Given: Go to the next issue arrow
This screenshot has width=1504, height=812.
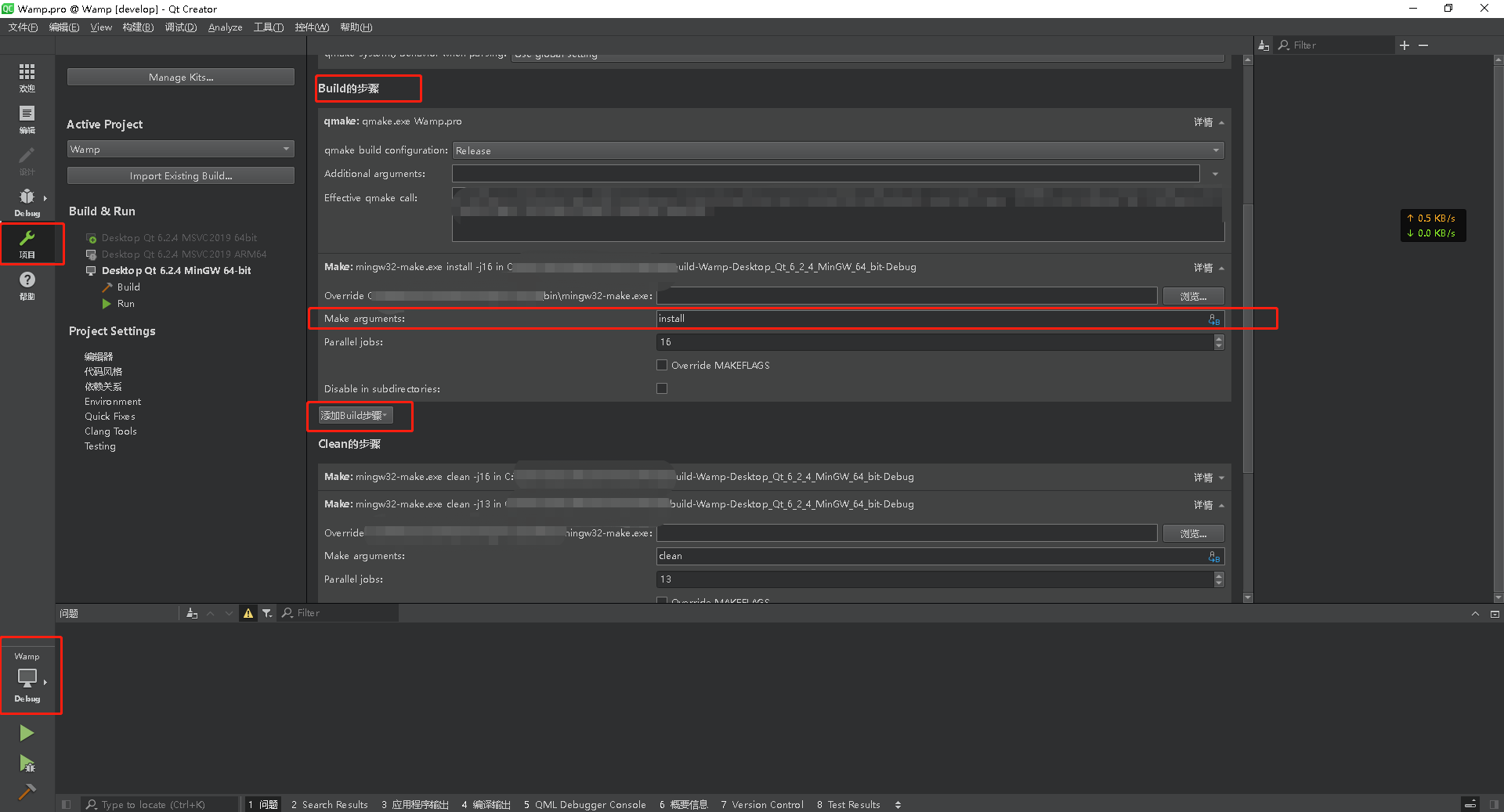Looking at the screenshot, I should [229, 613].
